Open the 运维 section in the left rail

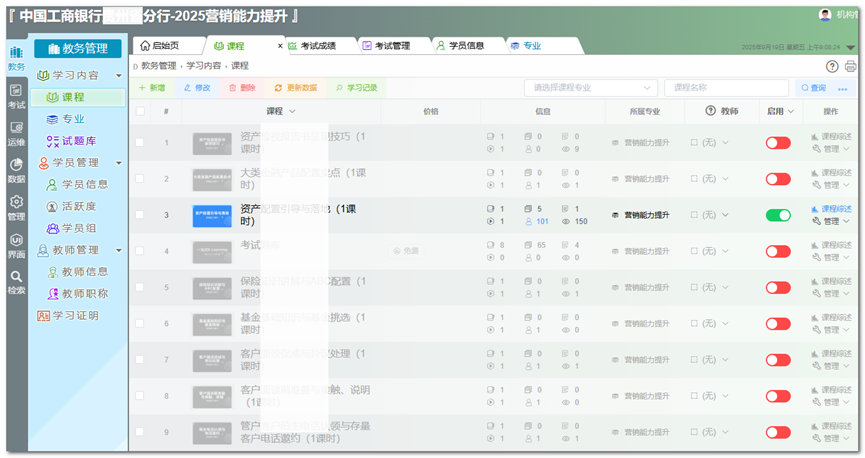click(x=16, y=134)
